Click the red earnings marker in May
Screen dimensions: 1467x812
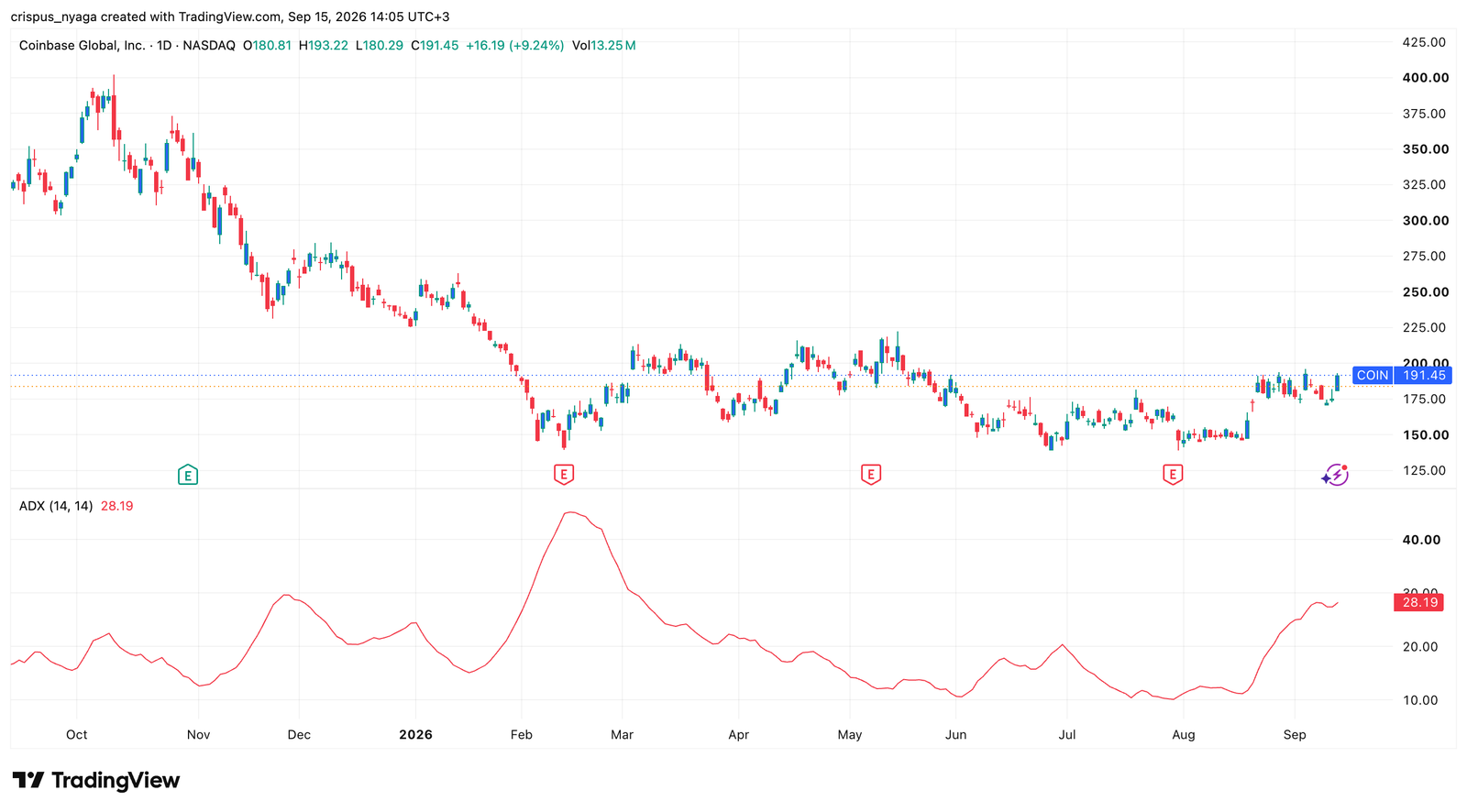871,475
